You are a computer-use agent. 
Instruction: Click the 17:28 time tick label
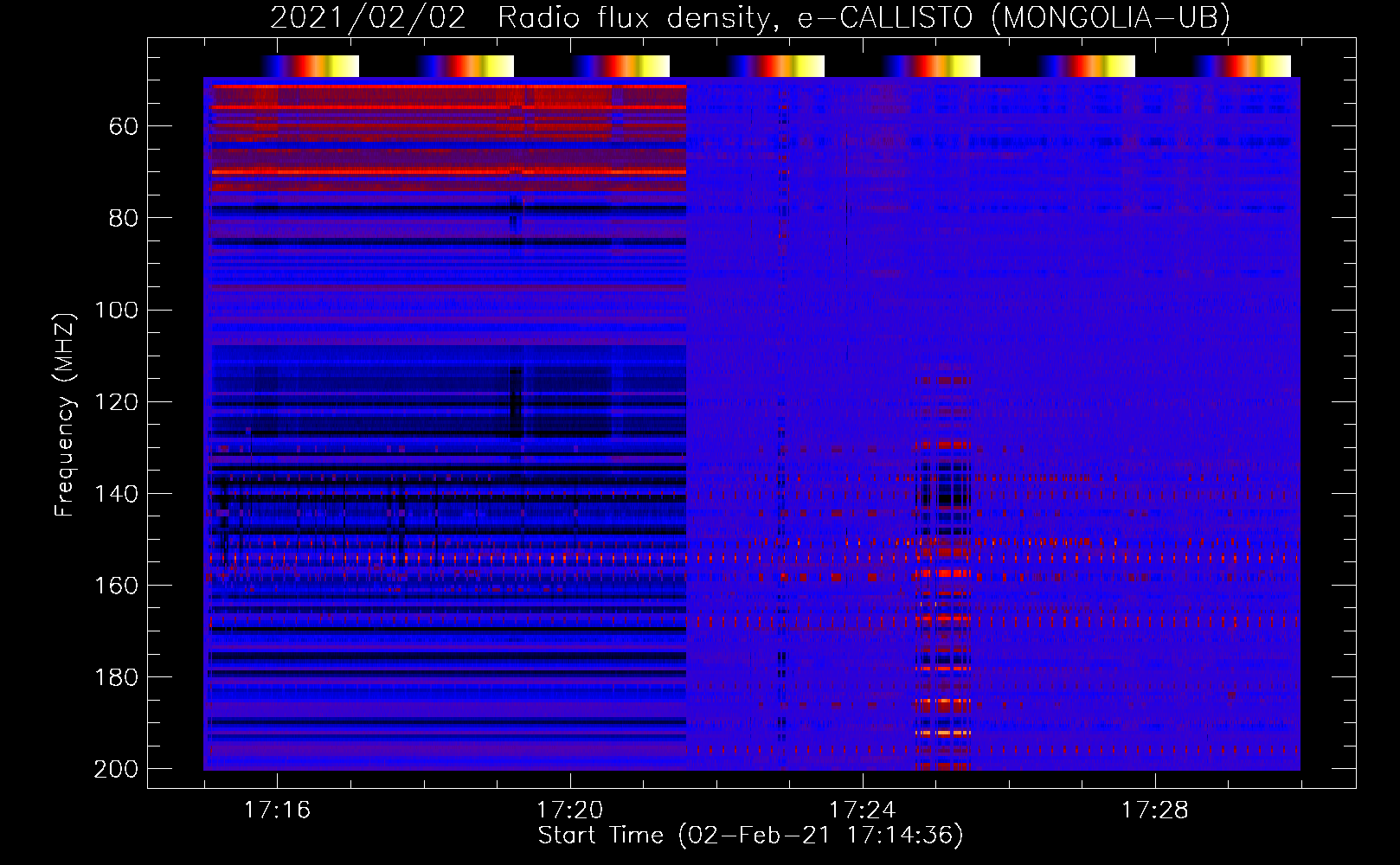pos(1154,810)
